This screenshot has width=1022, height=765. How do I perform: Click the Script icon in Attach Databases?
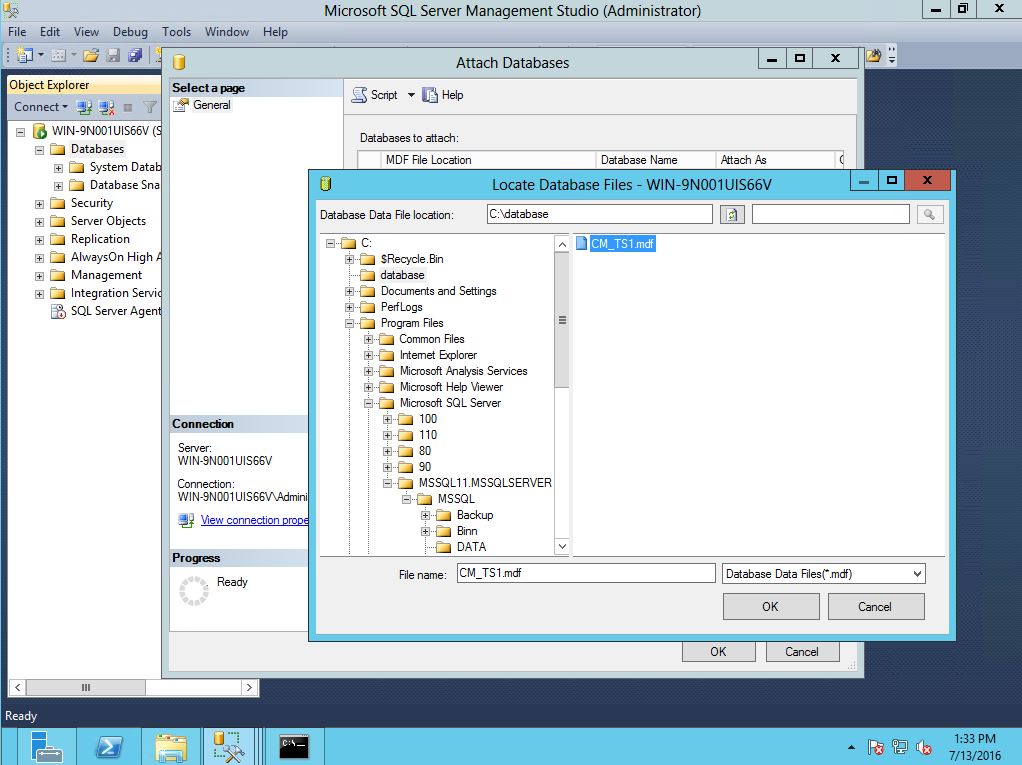[x=359, y=95]
